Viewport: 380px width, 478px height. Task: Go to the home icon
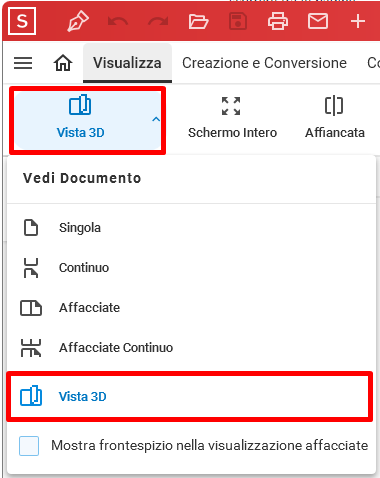pos(63,63)
